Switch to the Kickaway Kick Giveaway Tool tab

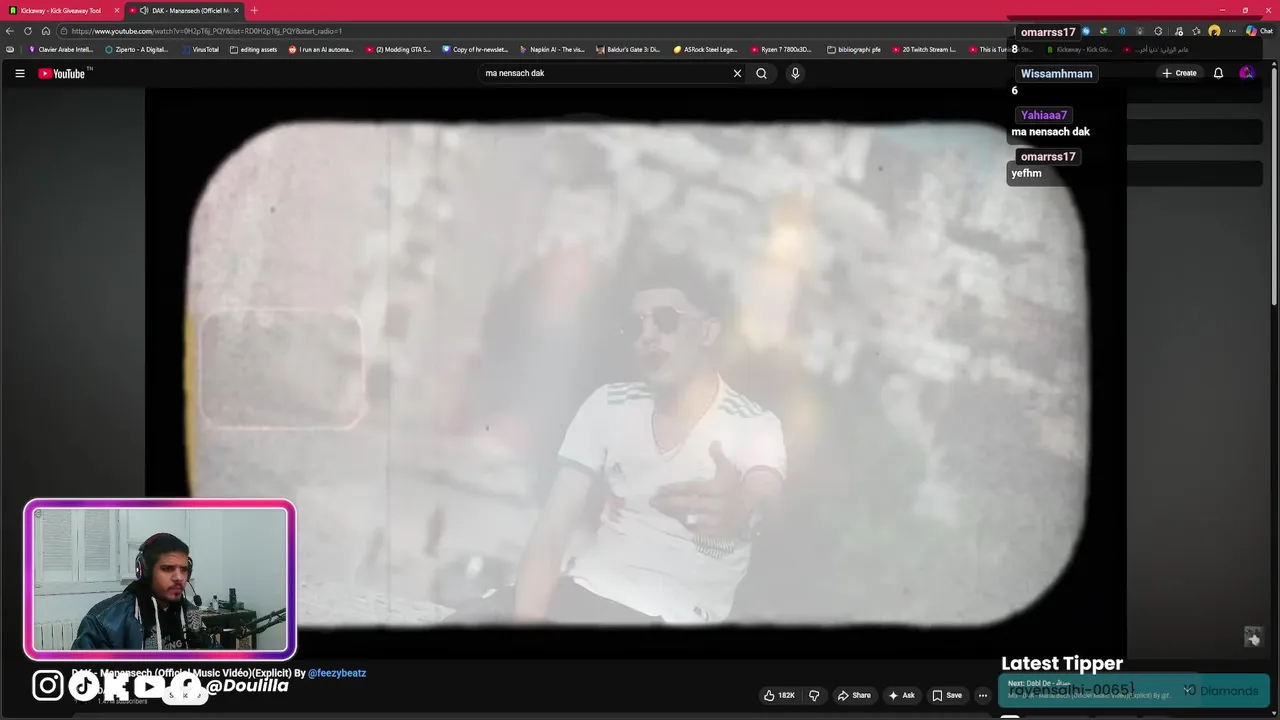coord(60,10)
